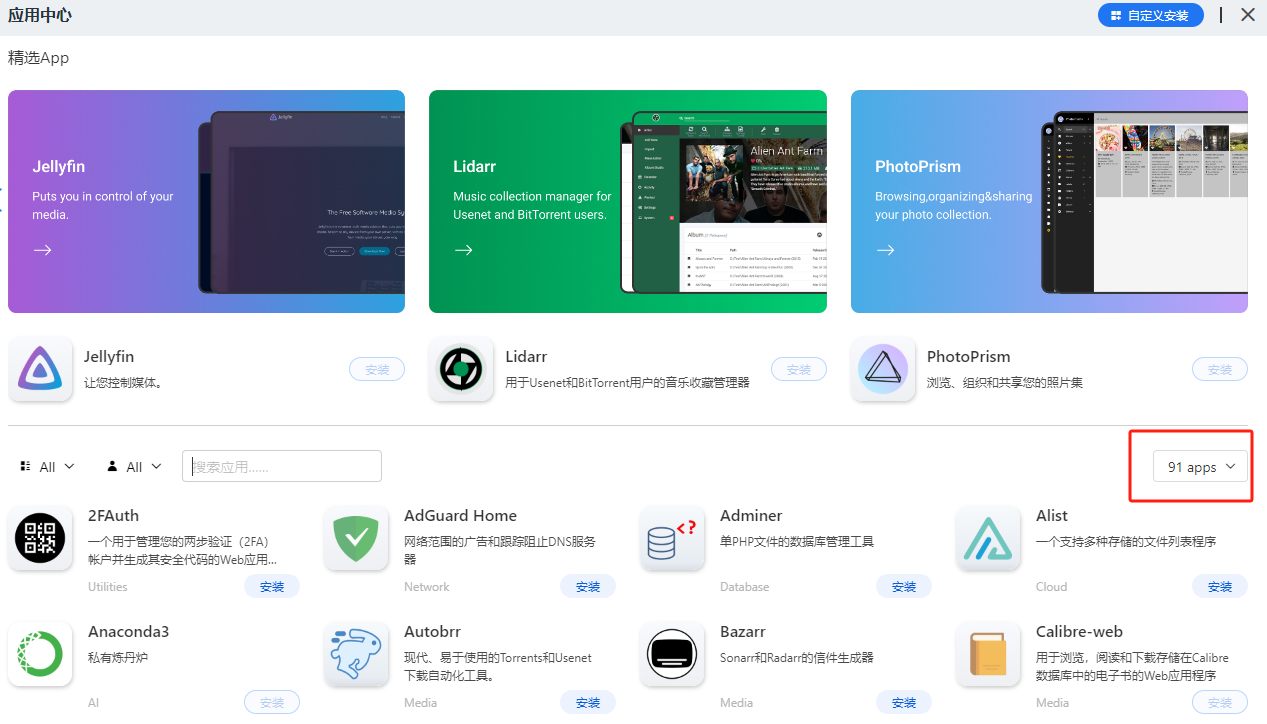
Task: Open the AdGuard Home shield icon
Action: [356, 539]
